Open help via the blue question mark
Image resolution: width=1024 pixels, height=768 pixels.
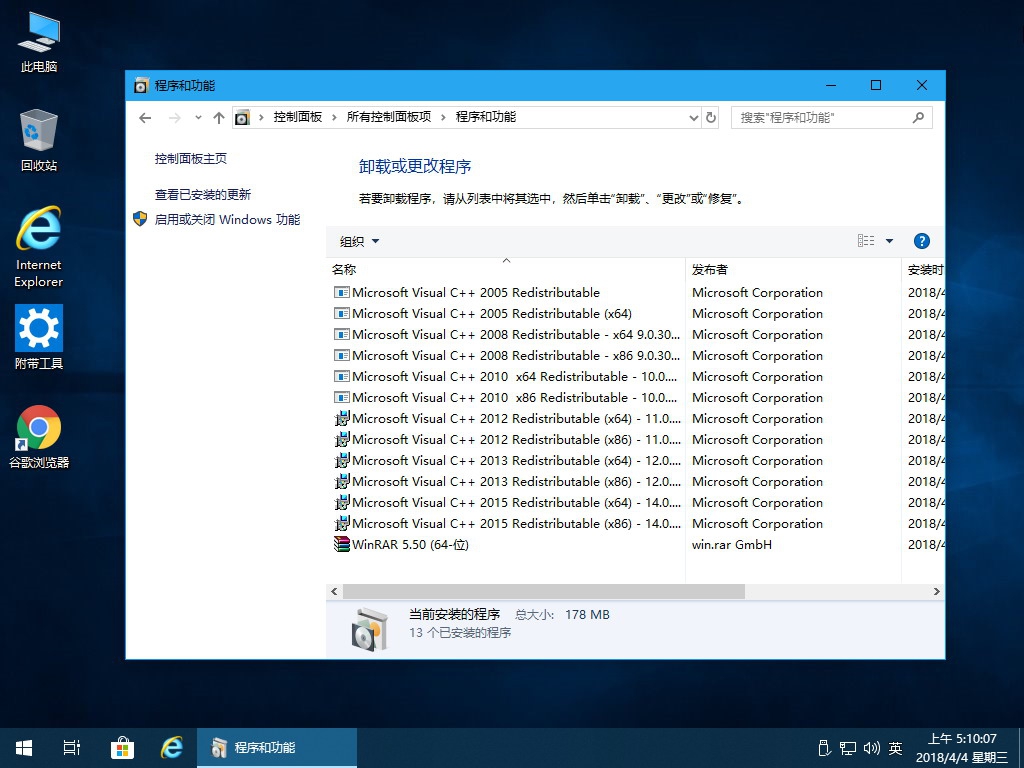pyautogui.click(x=921, y=241)
